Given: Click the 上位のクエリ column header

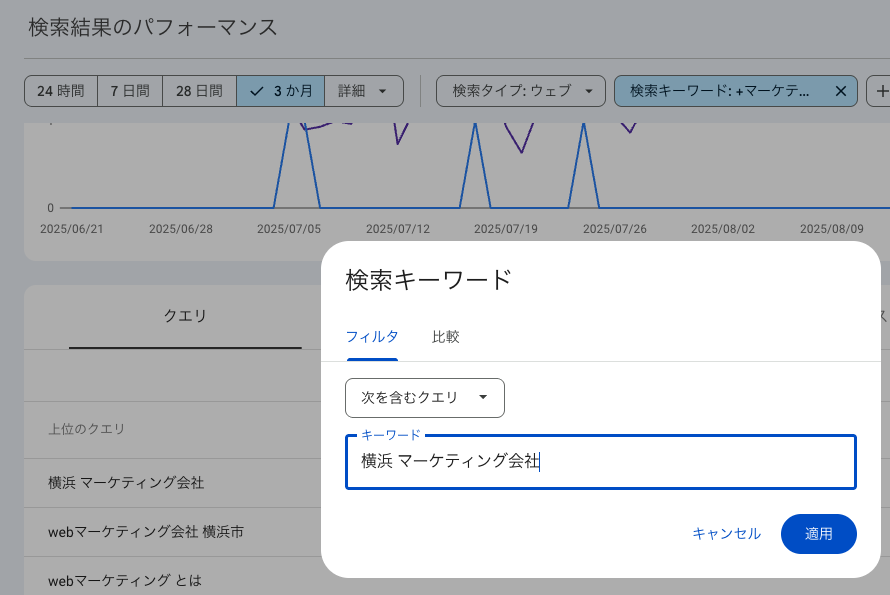Looking at the screenshot, I should click(87, 429).
